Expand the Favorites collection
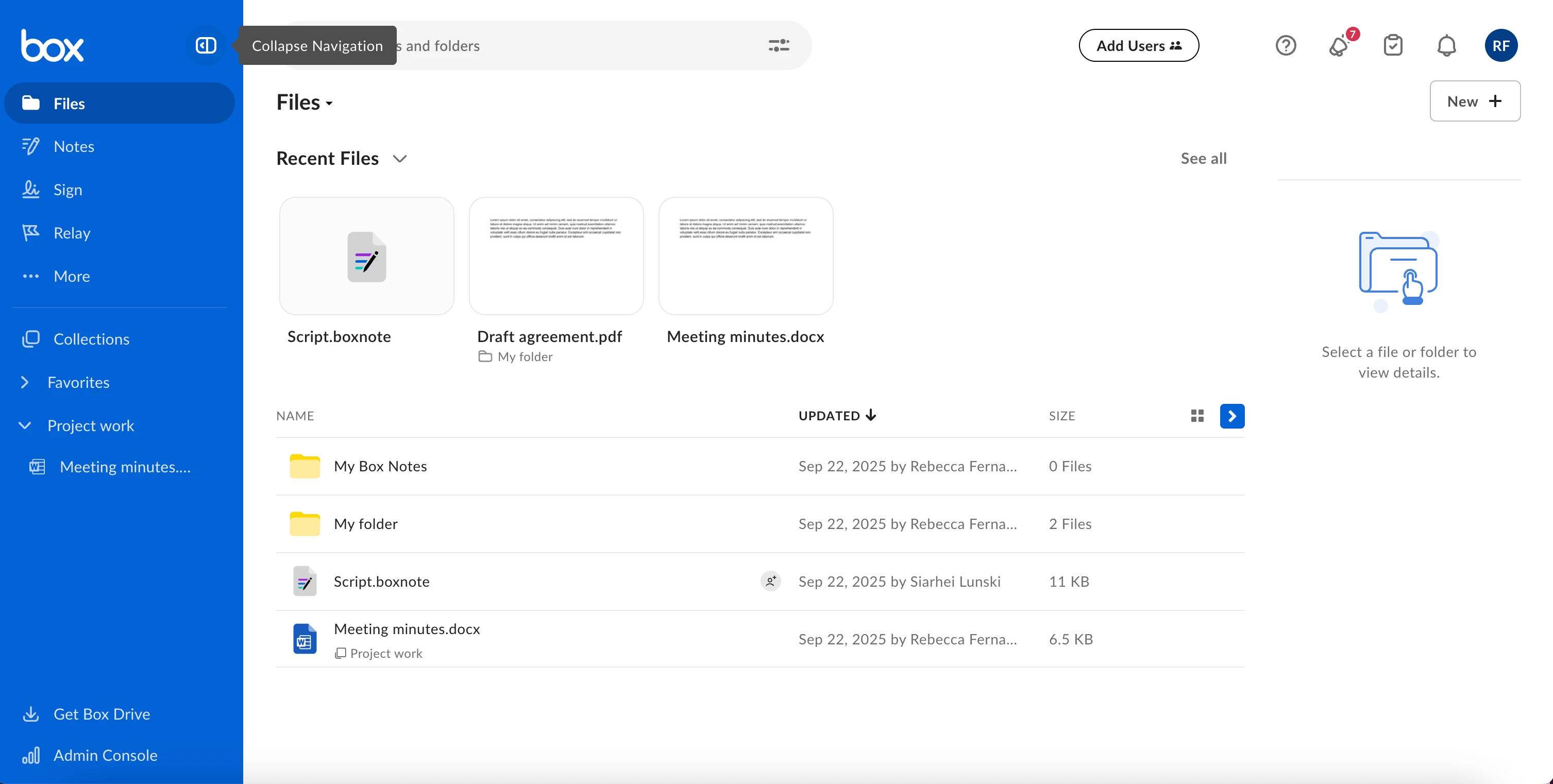Image resolution: width=1553 pixels, height=784 pixels. click(x=25, y=382)
